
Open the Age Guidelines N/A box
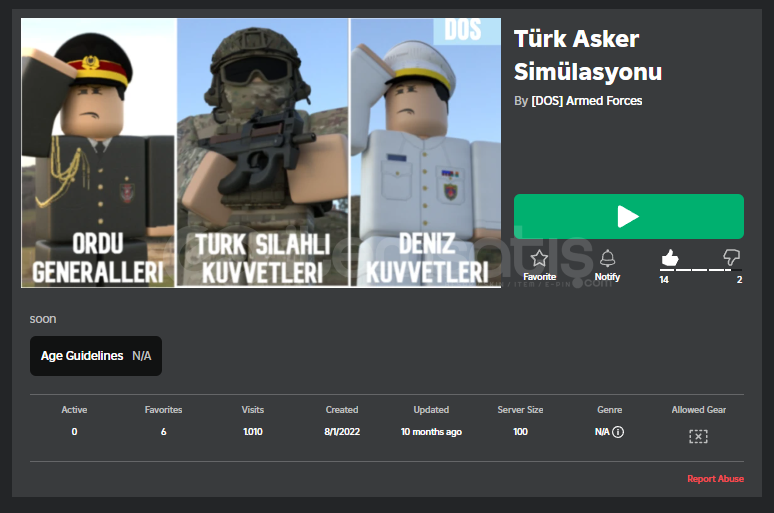(x=96, y=356)
